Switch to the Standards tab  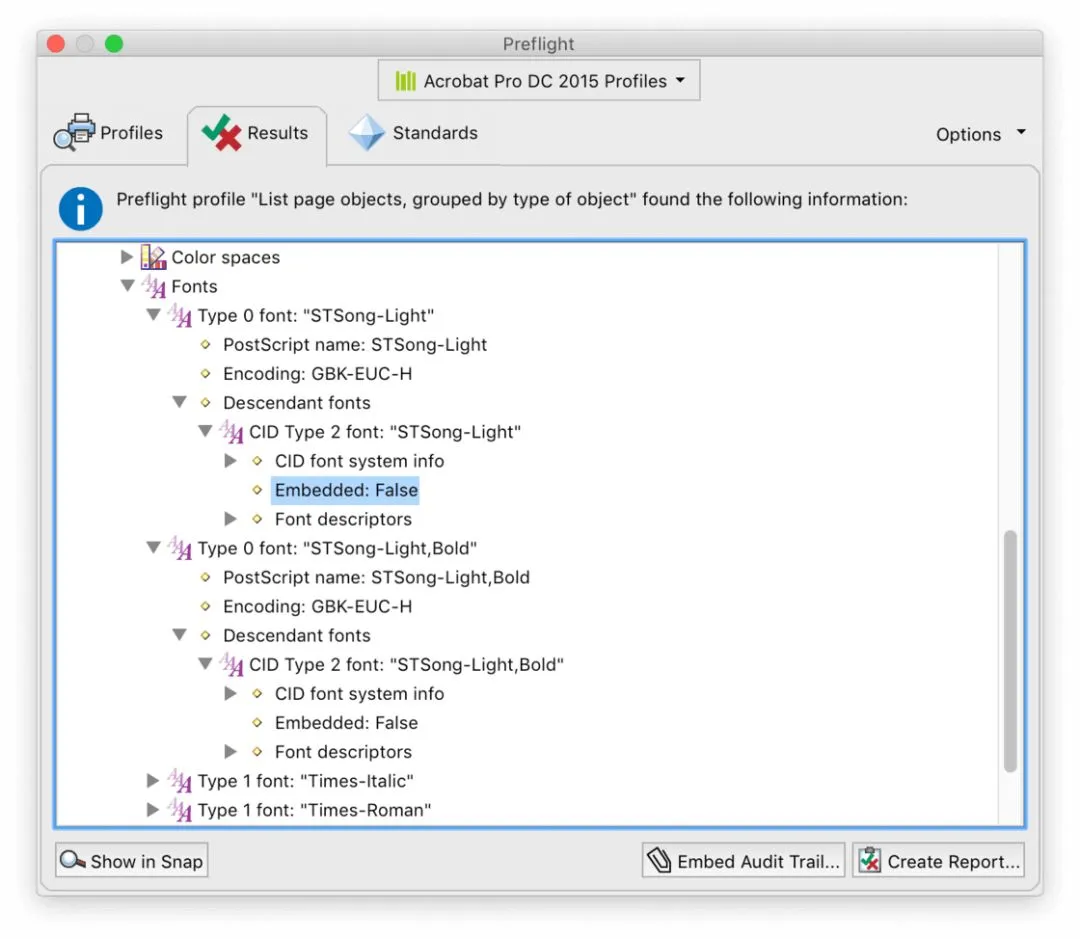(413, 132)
